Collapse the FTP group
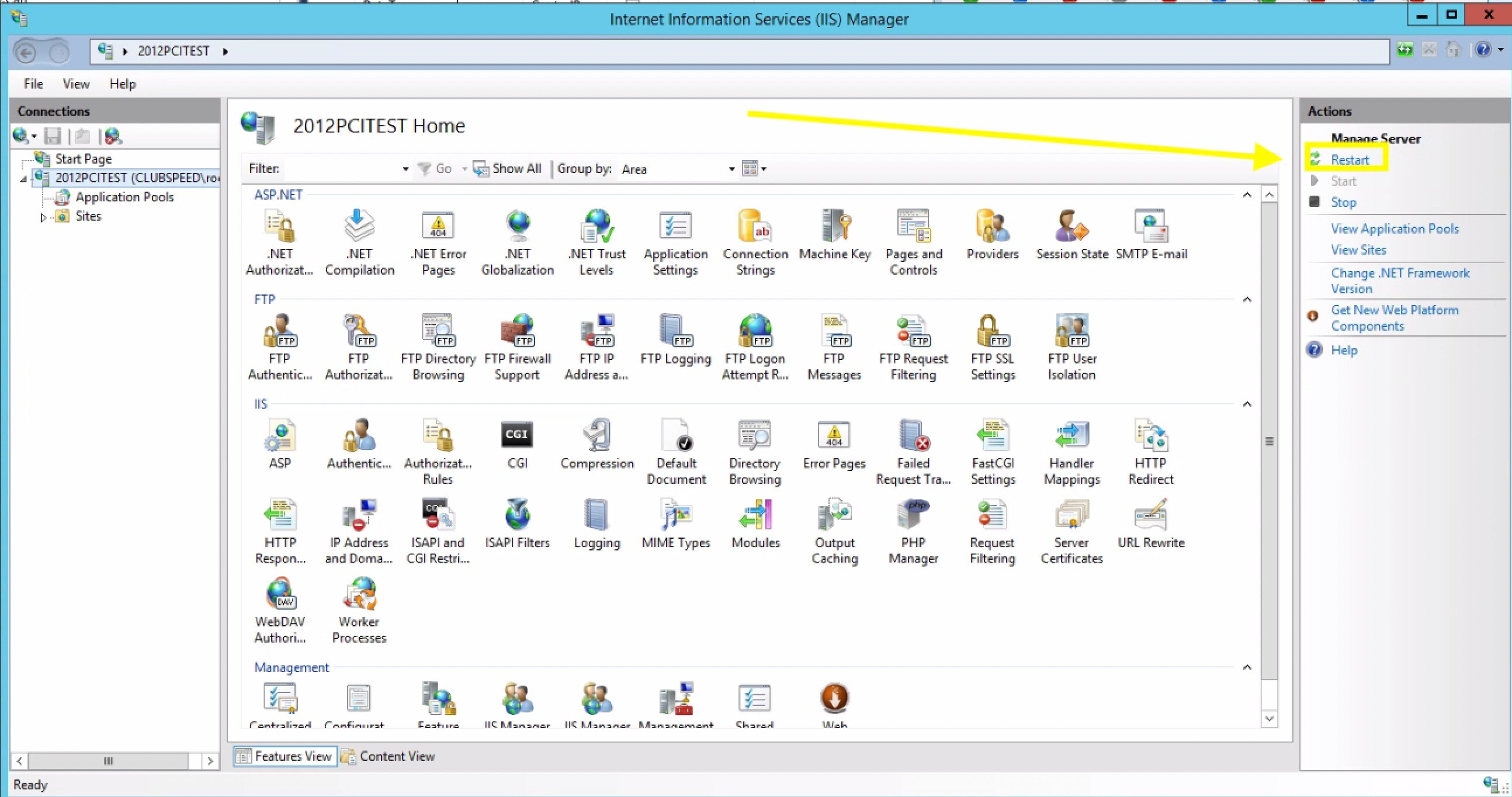Screen dimensions: 1512x797 pyautogui.click(x=1247, y=299)
